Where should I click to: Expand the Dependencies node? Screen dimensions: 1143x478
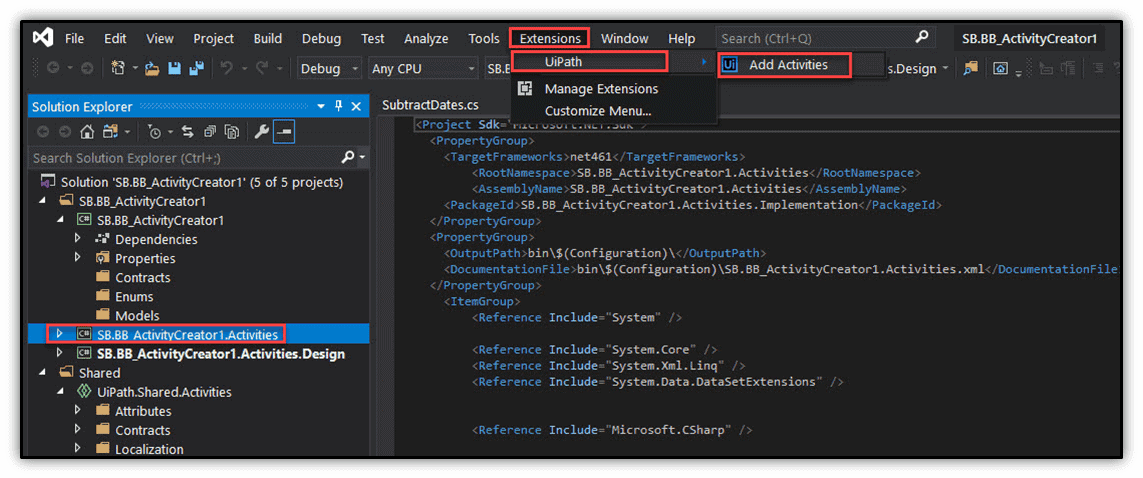77,238
